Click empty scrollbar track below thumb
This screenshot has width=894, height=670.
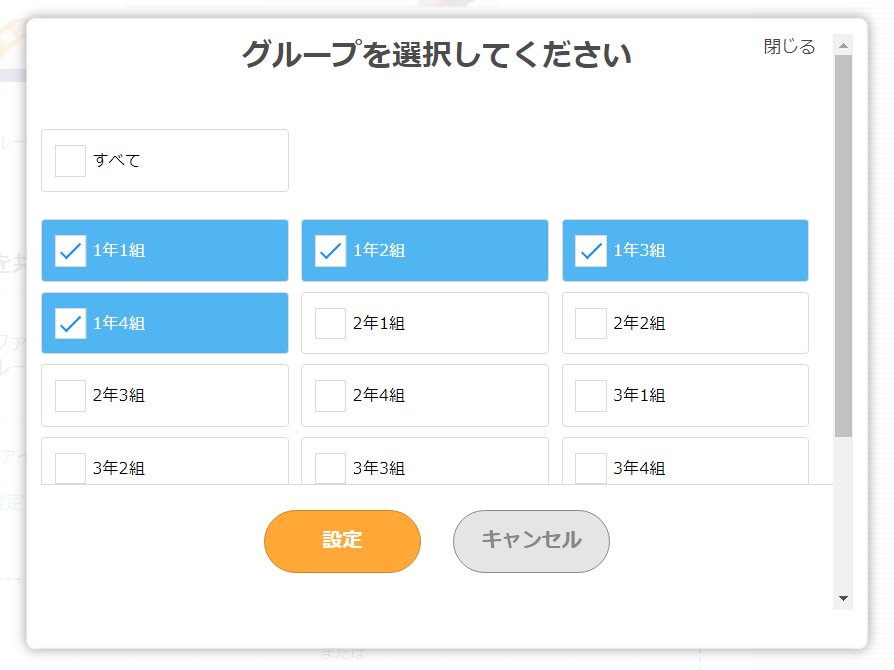point(843,515)
